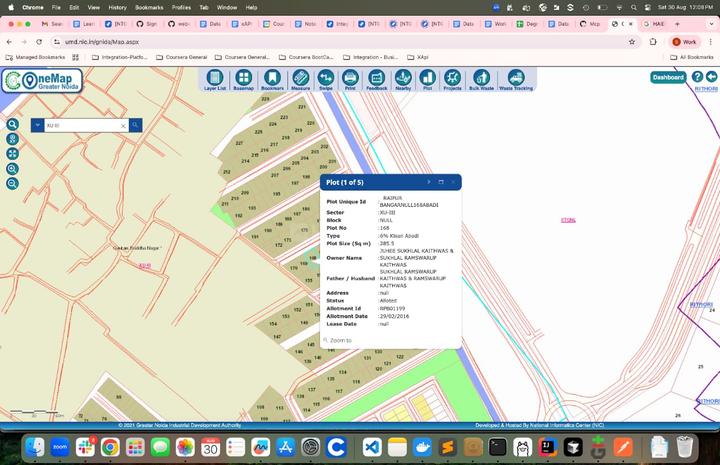720x465 pixels.
Task: Open the Layer List tool
Action: tap(215, 79)
